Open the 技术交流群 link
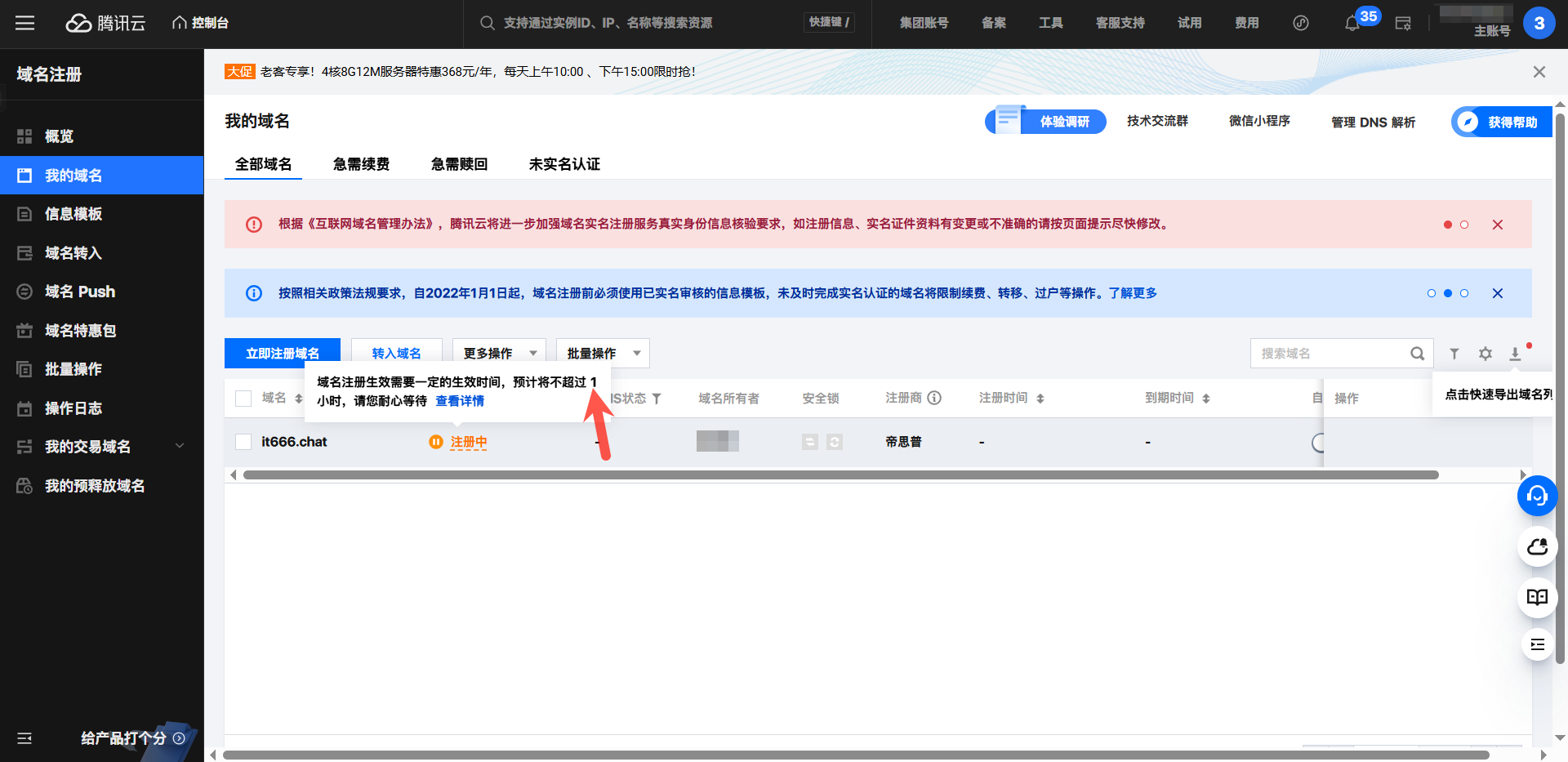The height and width of the screenshot is (762, 1568). coord(1157,121)
